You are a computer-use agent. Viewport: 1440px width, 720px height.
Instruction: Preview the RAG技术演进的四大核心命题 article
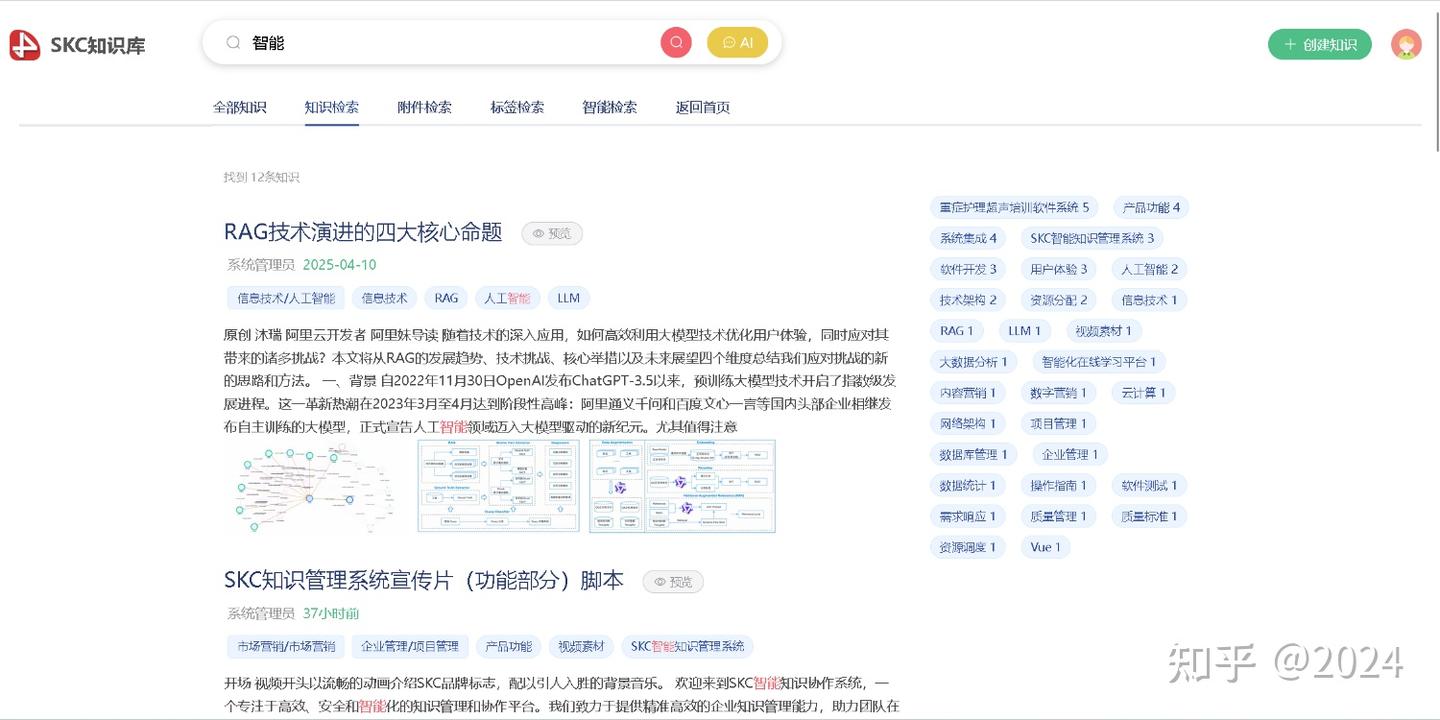tap(552, 233)
